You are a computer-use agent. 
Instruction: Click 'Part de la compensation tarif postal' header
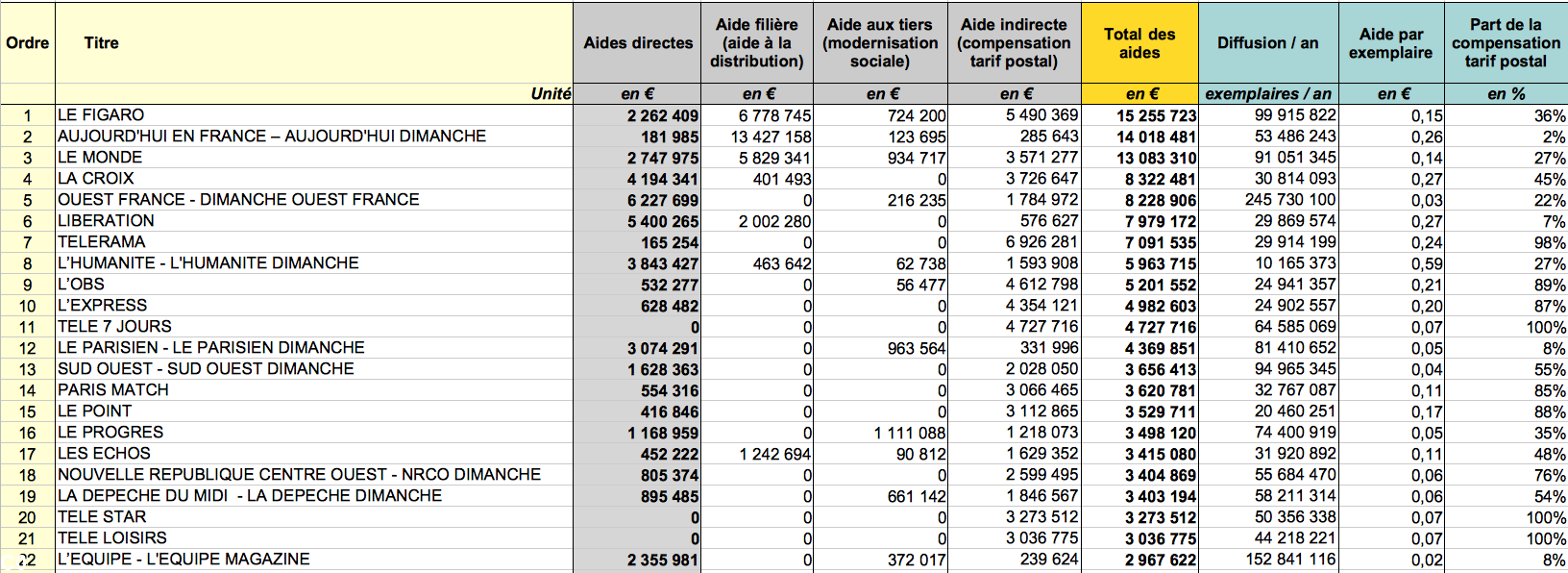(1505, 42)
